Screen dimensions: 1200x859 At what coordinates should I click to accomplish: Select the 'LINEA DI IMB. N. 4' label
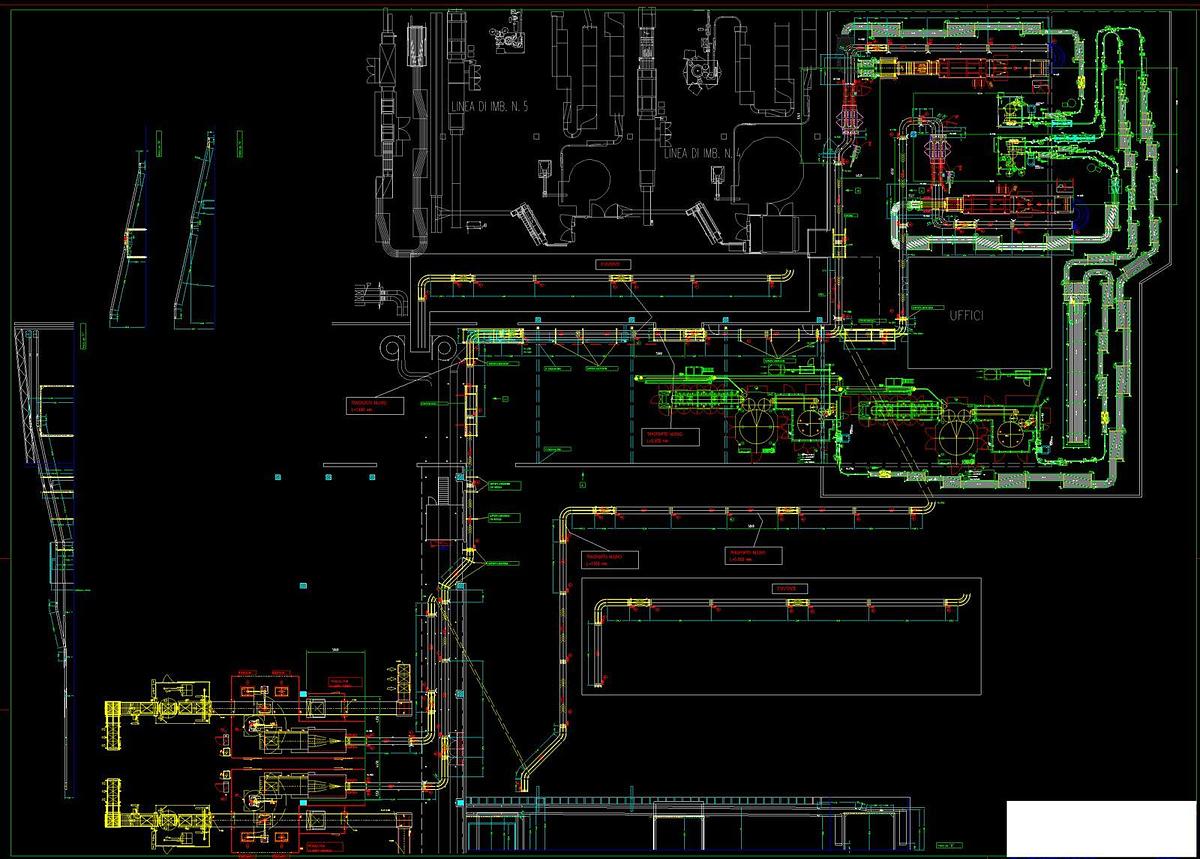(701, 153)
